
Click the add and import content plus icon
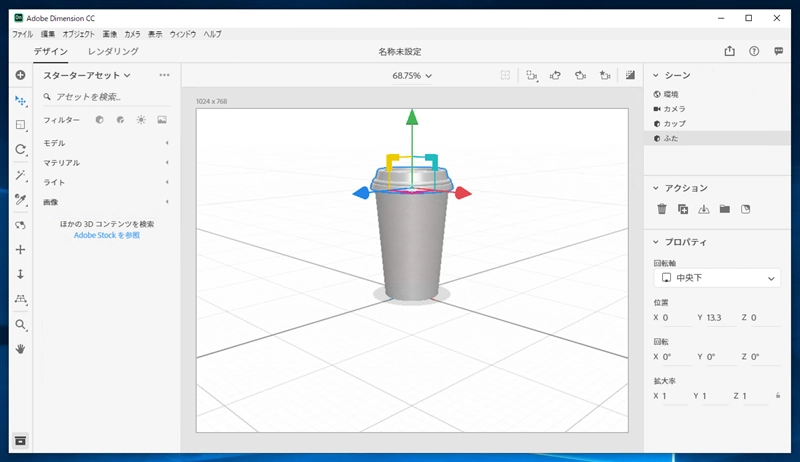coord(20,75)
